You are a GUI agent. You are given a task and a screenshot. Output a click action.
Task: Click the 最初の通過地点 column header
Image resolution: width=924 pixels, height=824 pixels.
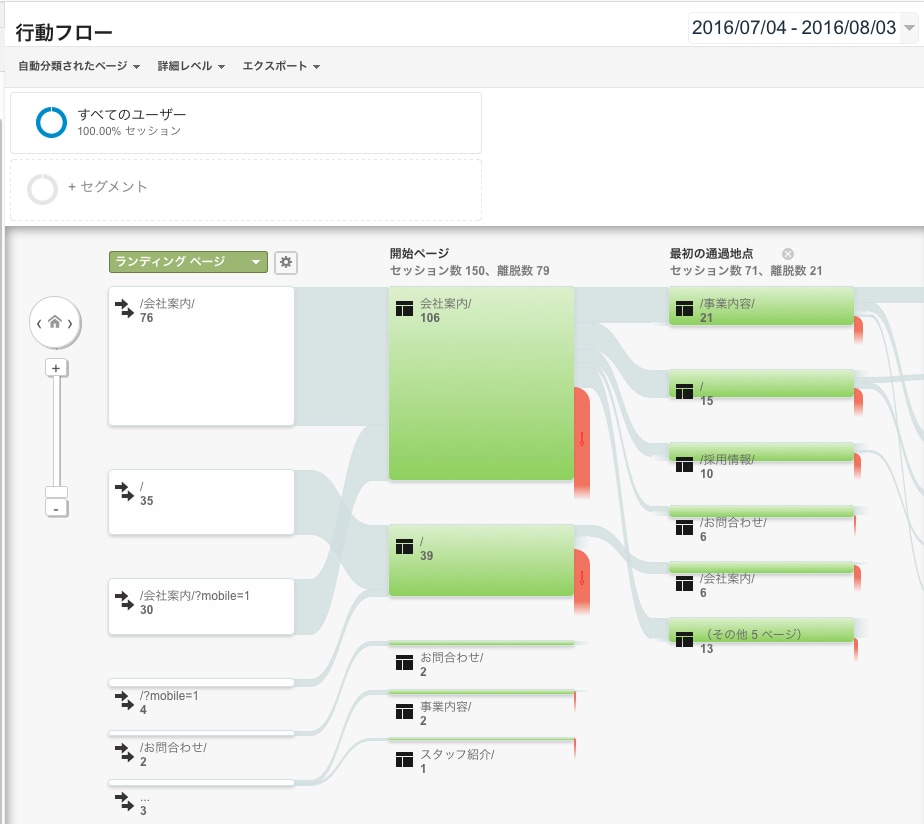coord(711,253)
